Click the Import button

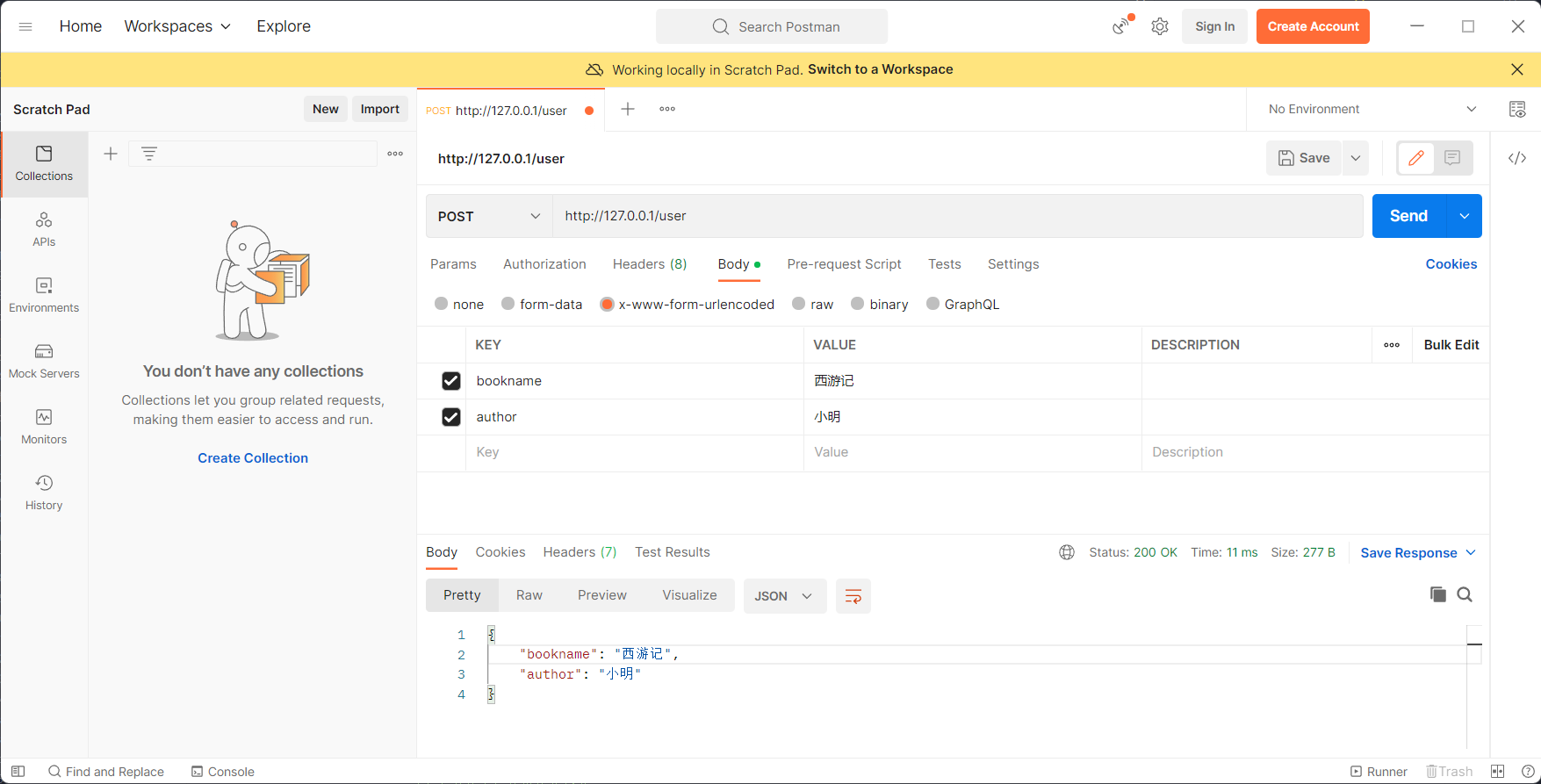(x=380, y=109)
